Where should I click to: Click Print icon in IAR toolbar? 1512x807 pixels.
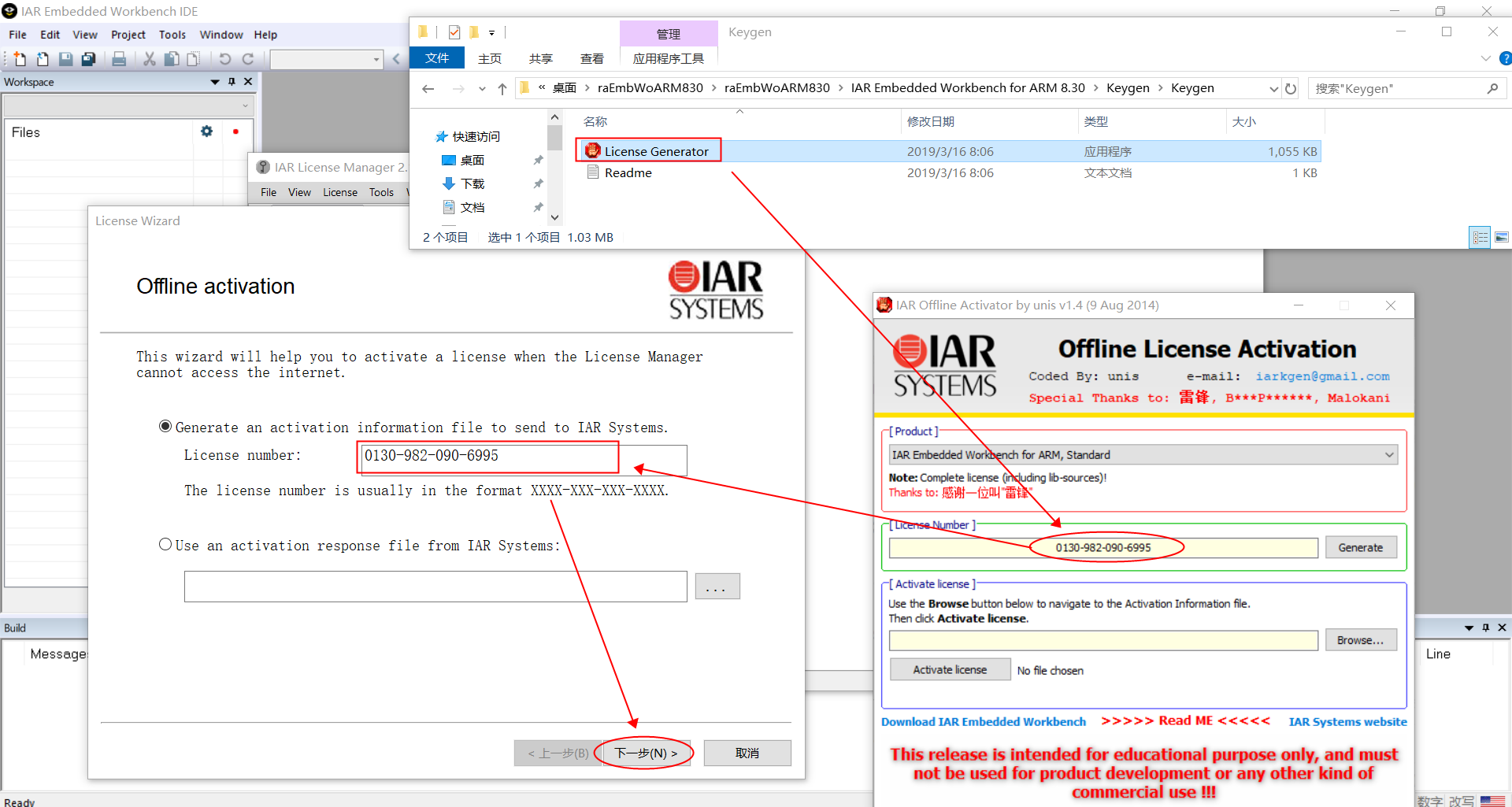point(119,59)
